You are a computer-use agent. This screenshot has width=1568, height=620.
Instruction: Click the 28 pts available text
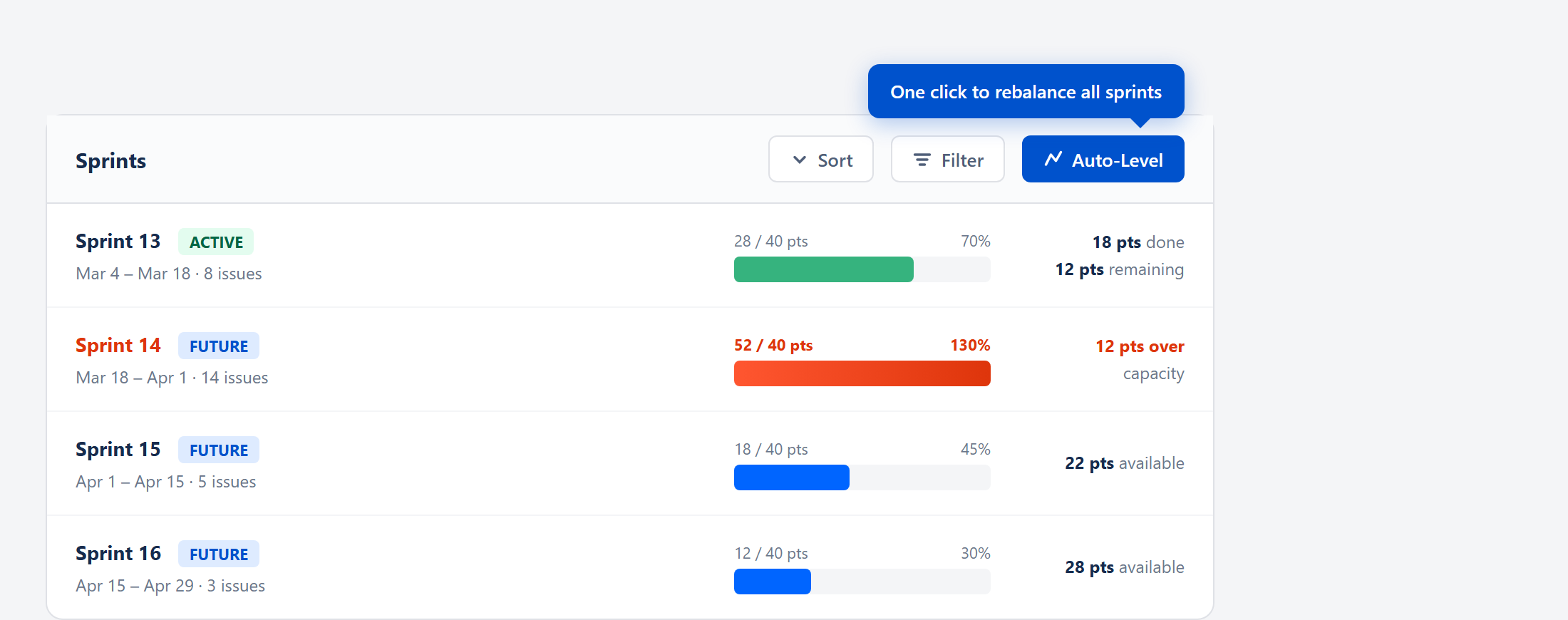coord(1124,567)
